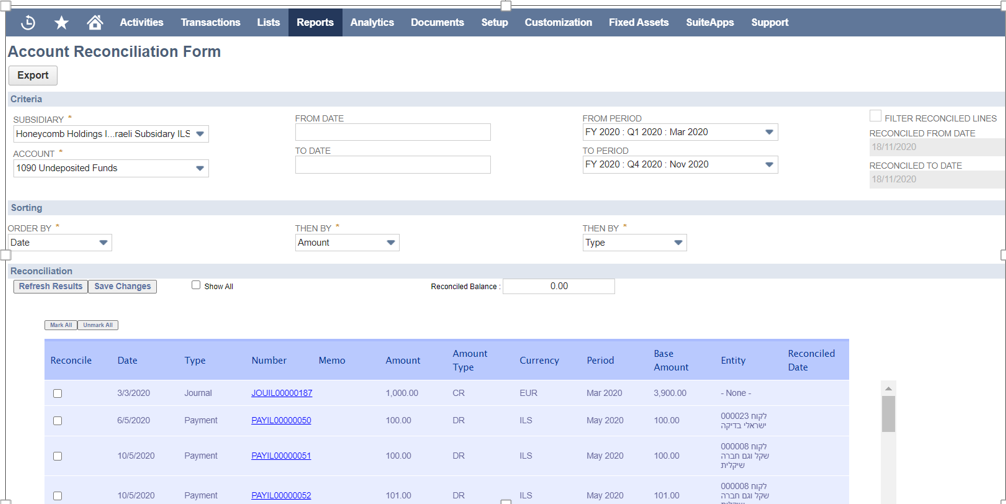Click the Reconciled Balance field
1006x504 pixels.
click(x=559, y=286)
